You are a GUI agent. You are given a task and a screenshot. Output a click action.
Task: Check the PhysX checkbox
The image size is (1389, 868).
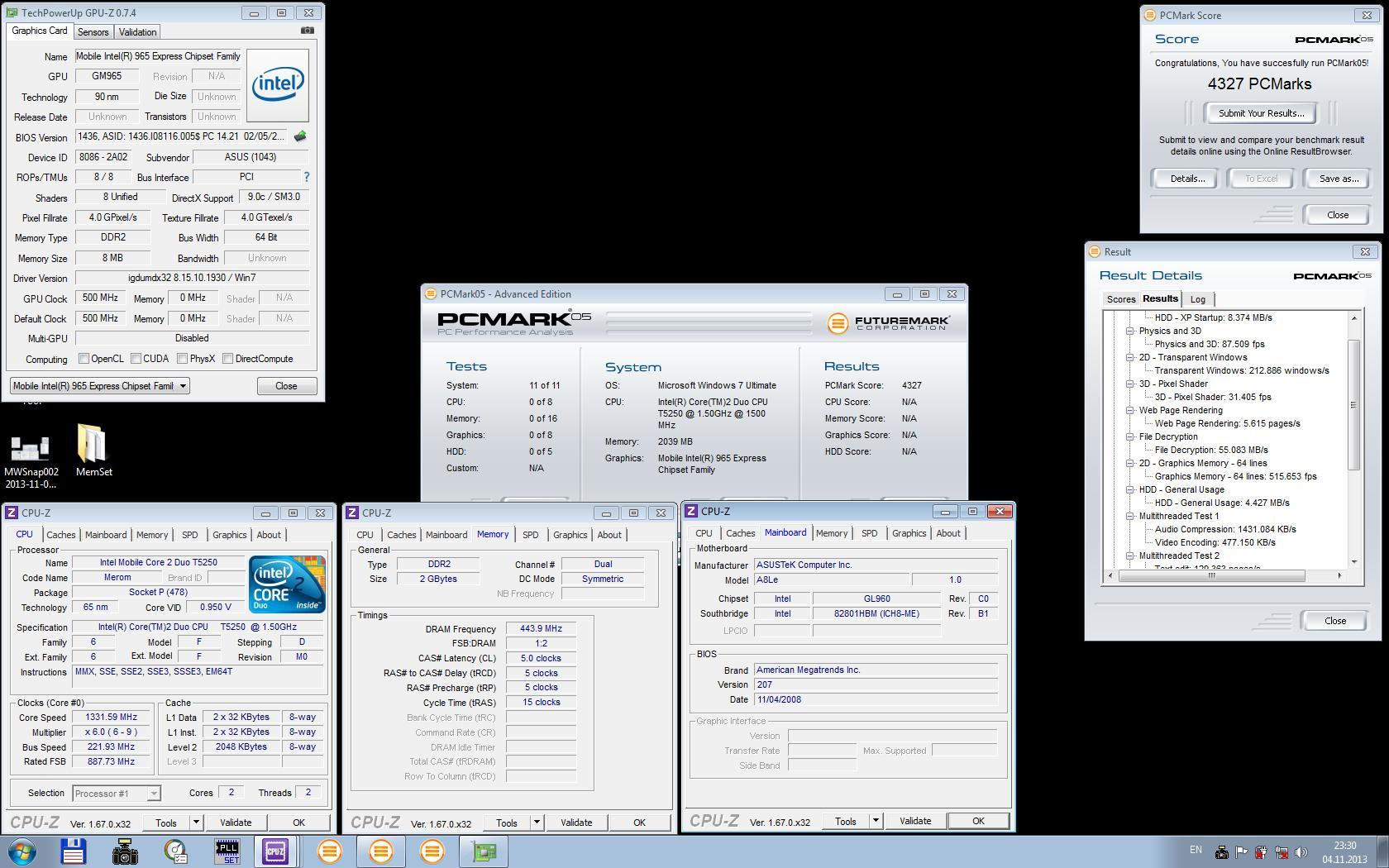click(x=182, y=359)
